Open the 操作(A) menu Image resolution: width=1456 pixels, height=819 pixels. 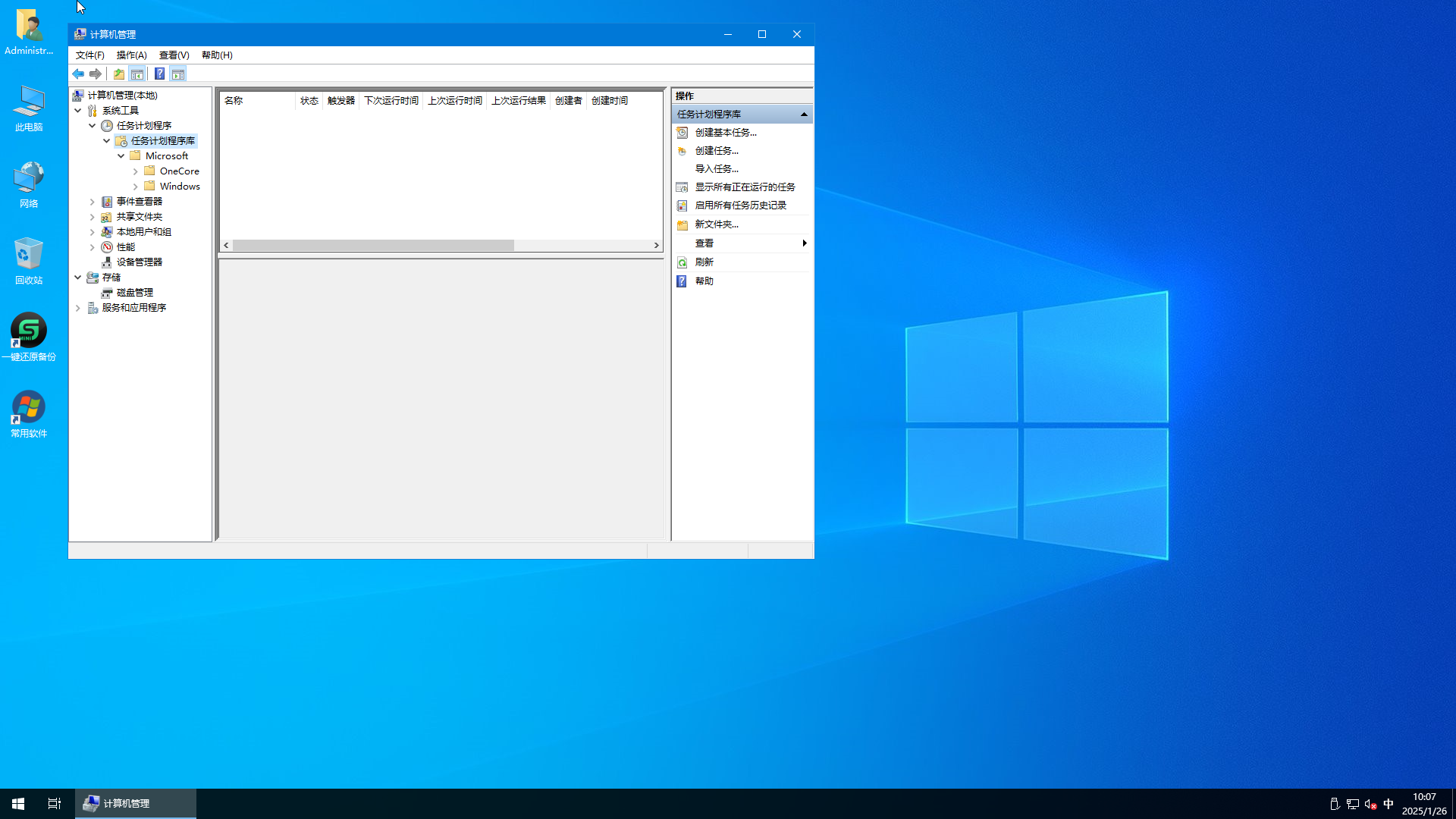point(132,55)
